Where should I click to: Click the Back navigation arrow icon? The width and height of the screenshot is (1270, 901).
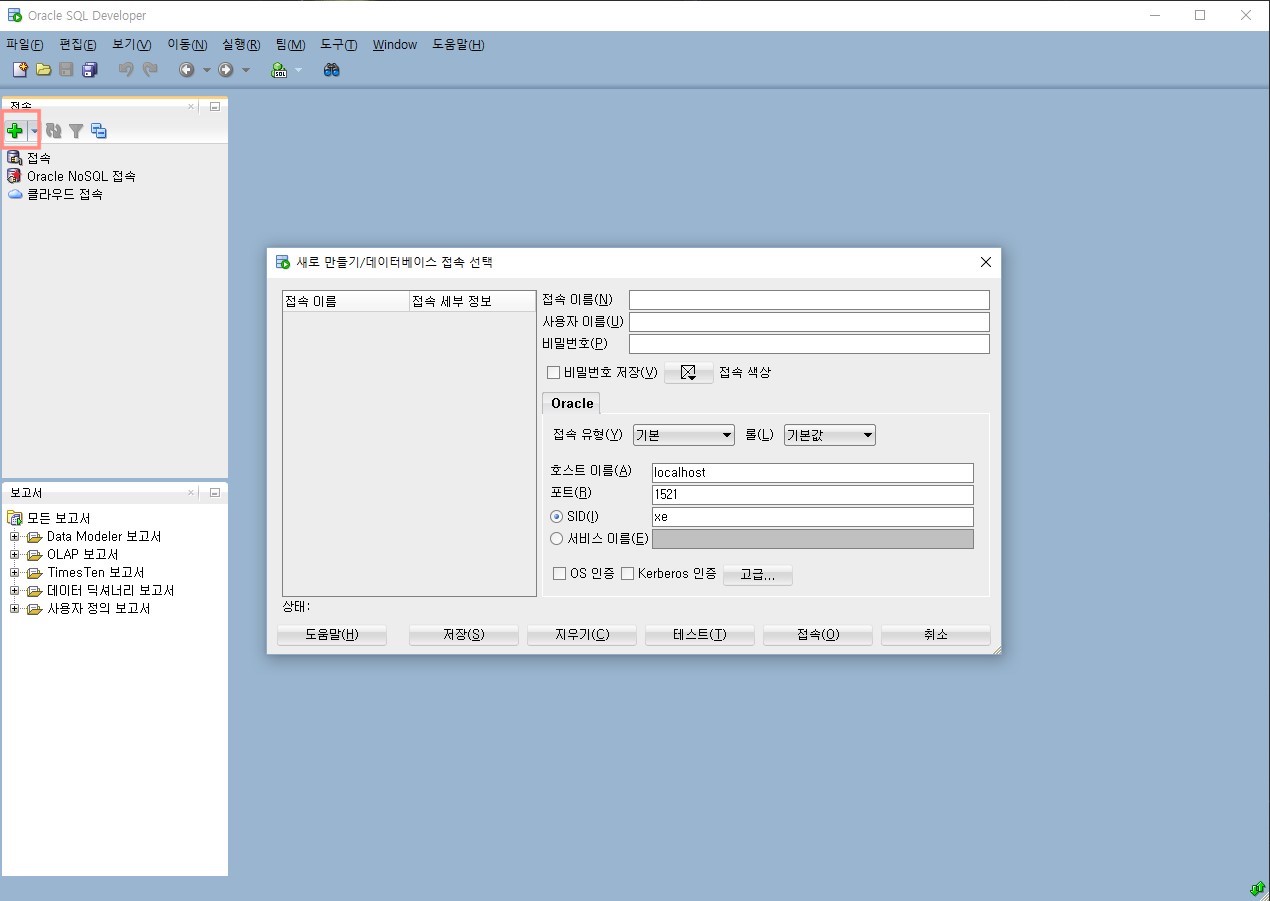coord(187,70)
